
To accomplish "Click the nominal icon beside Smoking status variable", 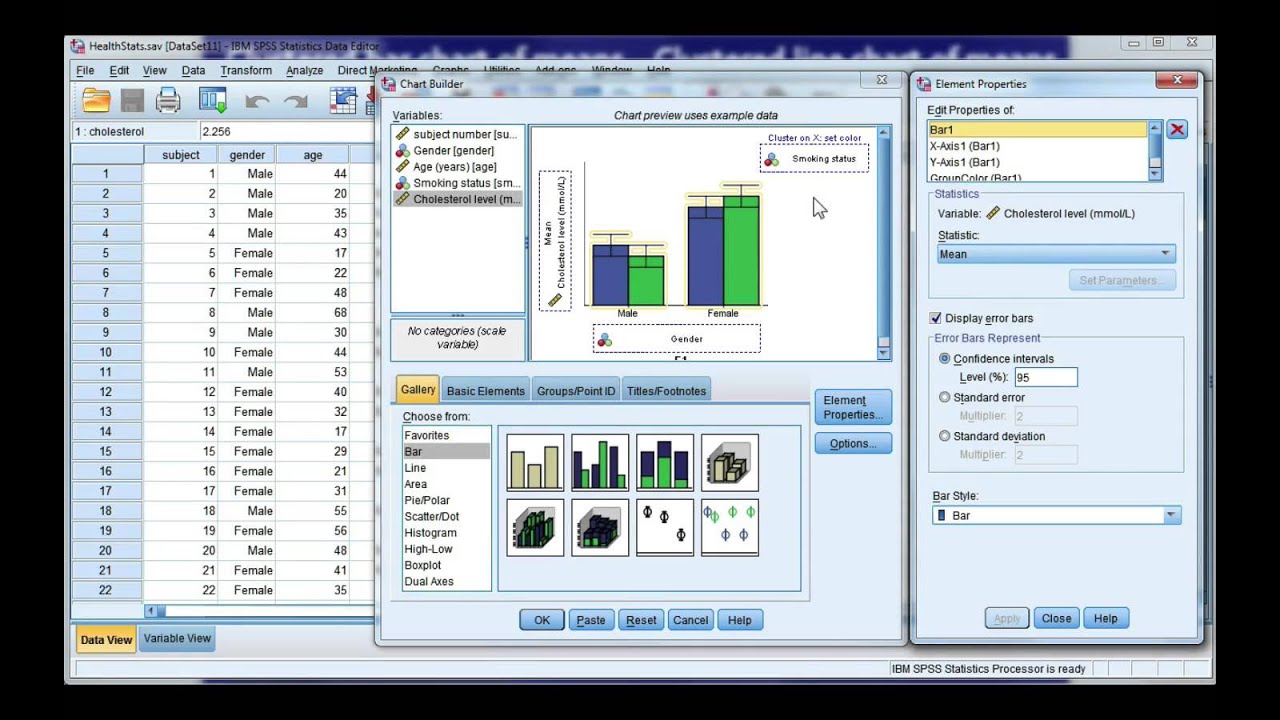I will (402, 183).
